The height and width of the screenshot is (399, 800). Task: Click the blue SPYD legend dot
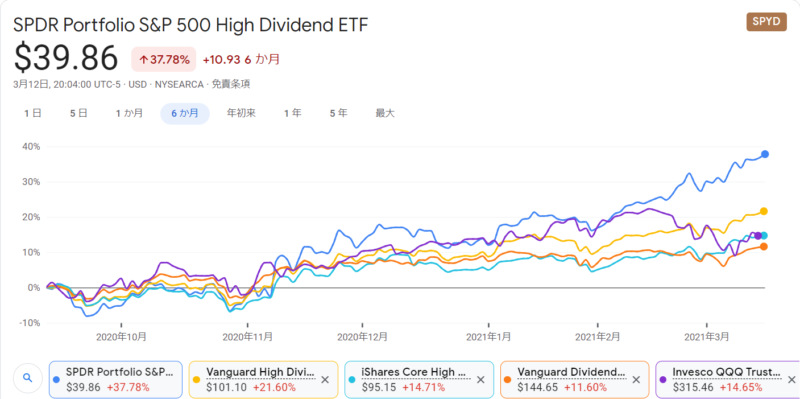(56, 380)
